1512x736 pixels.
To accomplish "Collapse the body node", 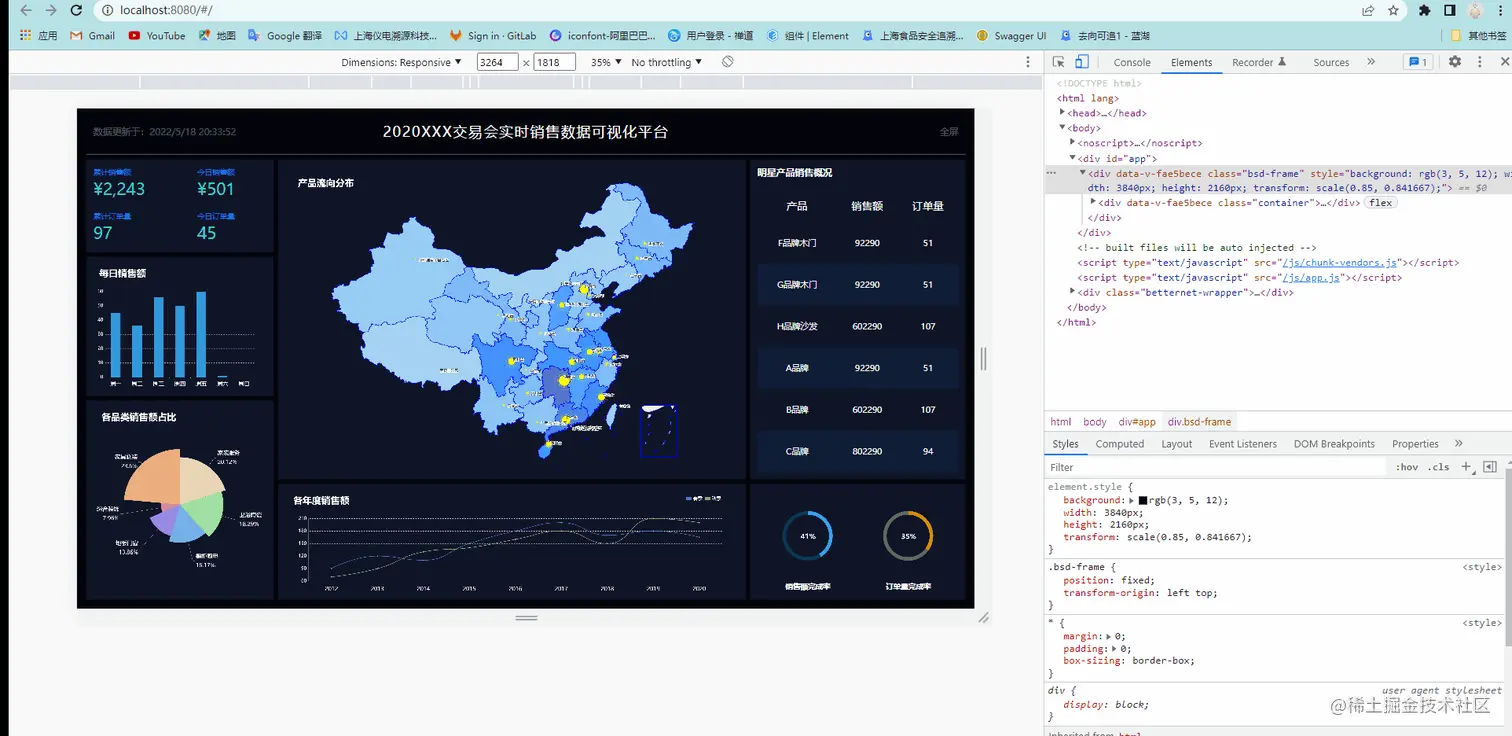I will coord(1062,128).
